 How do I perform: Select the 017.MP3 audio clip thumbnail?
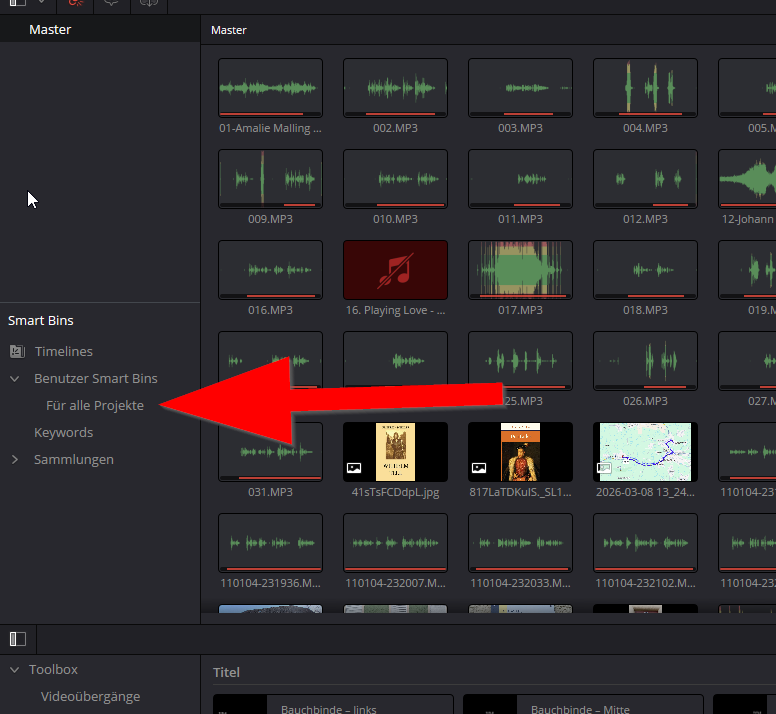pyautogui.click(x=520, y=269)
